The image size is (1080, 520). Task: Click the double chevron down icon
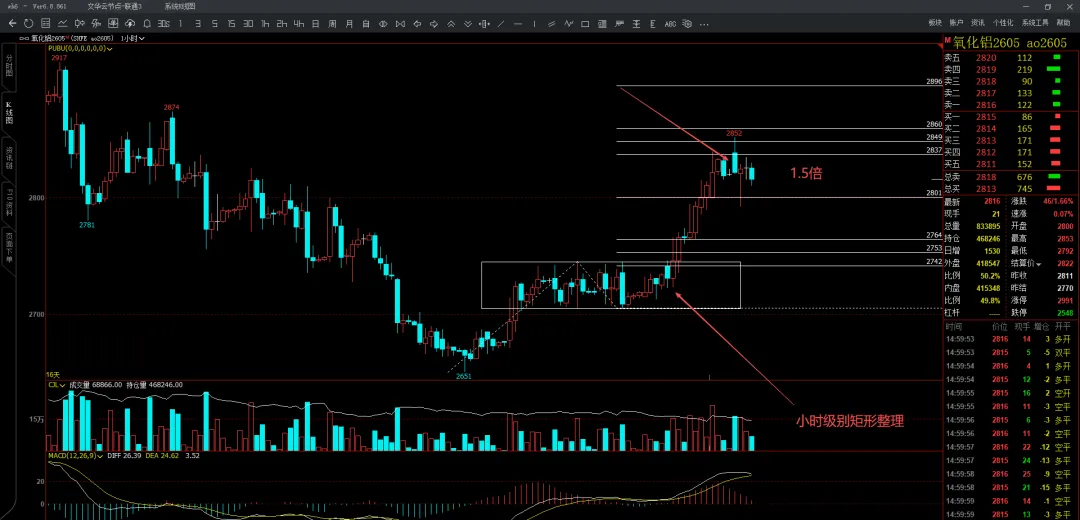tap(468, 23)
